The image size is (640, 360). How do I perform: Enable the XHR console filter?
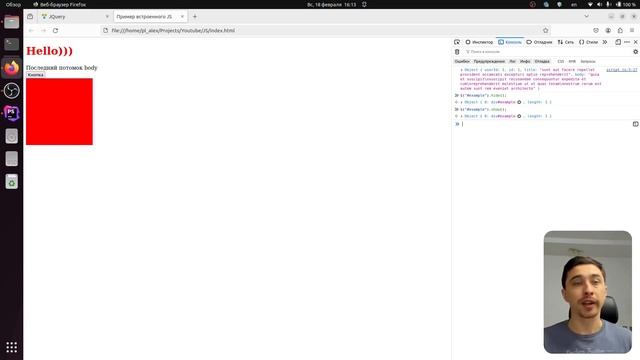(x=572, y=61)
